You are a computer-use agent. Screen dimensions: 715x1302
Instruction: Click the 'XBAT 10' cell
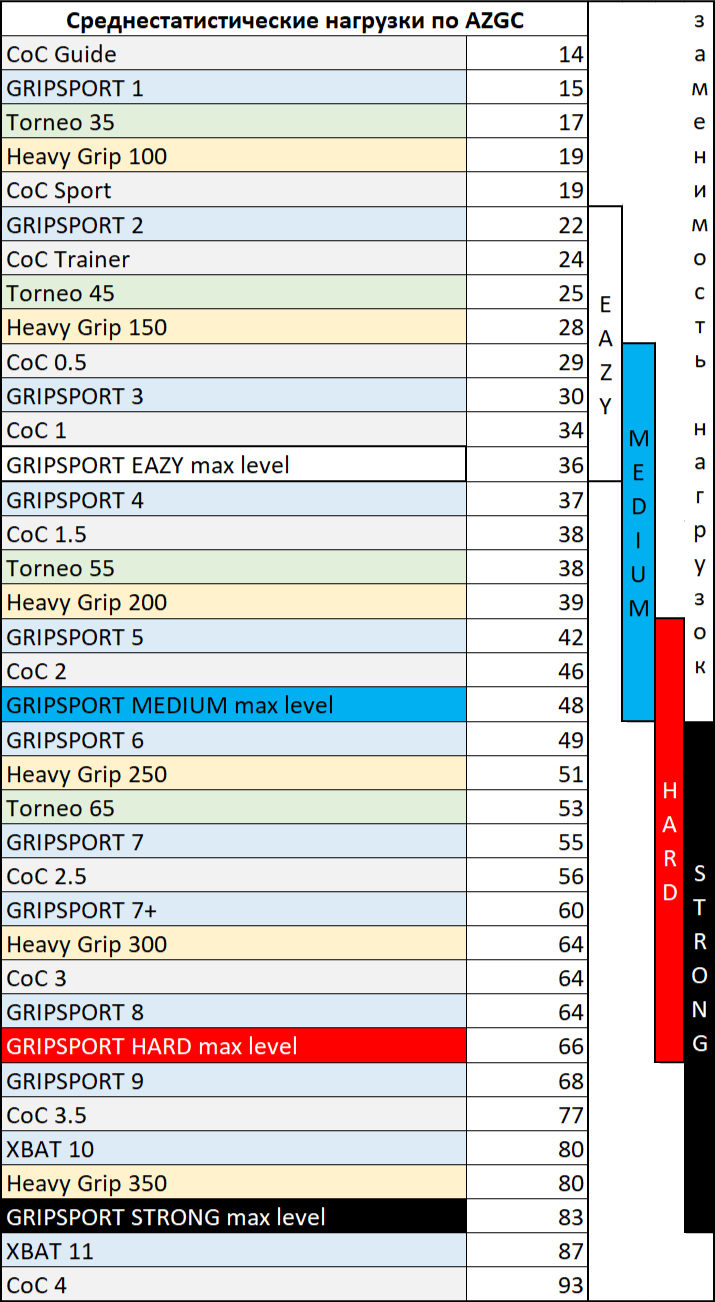(x=234, y=1149)
